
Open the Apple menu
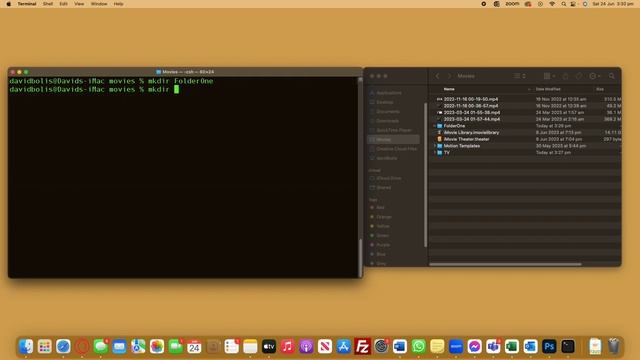click(8, 4)
